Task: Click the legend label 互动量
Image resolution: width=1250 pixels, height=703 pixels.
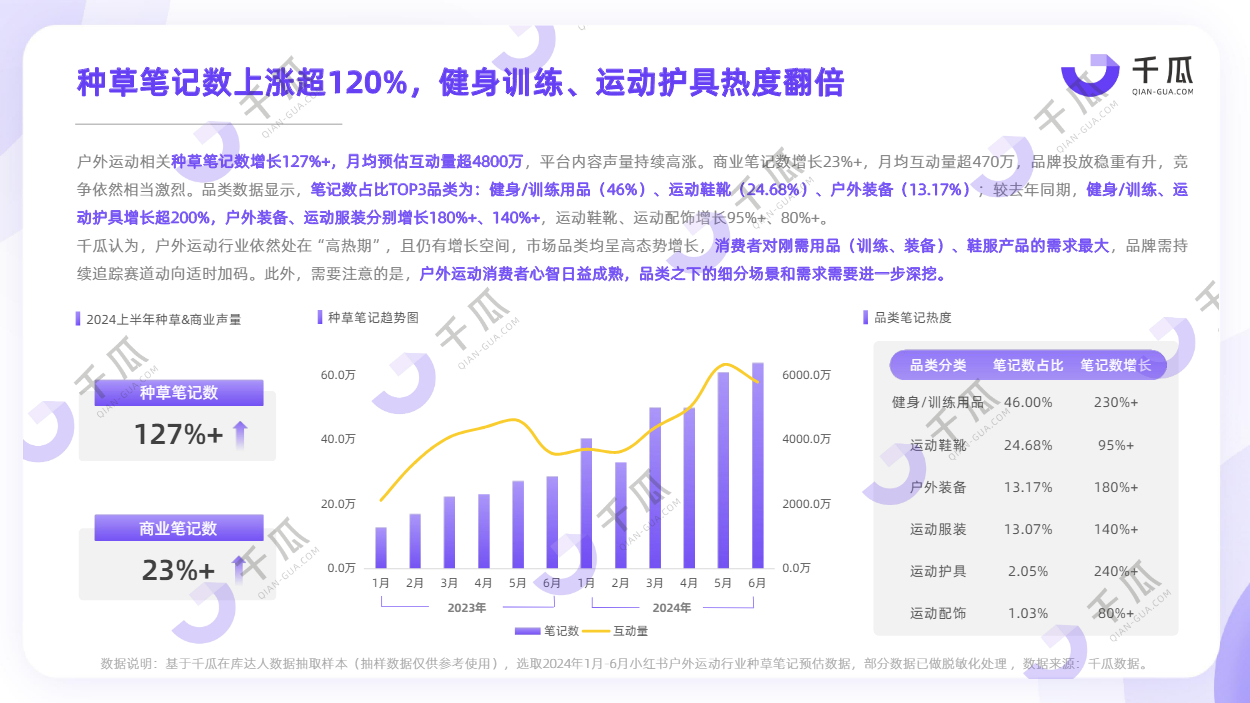Action: 630,631
